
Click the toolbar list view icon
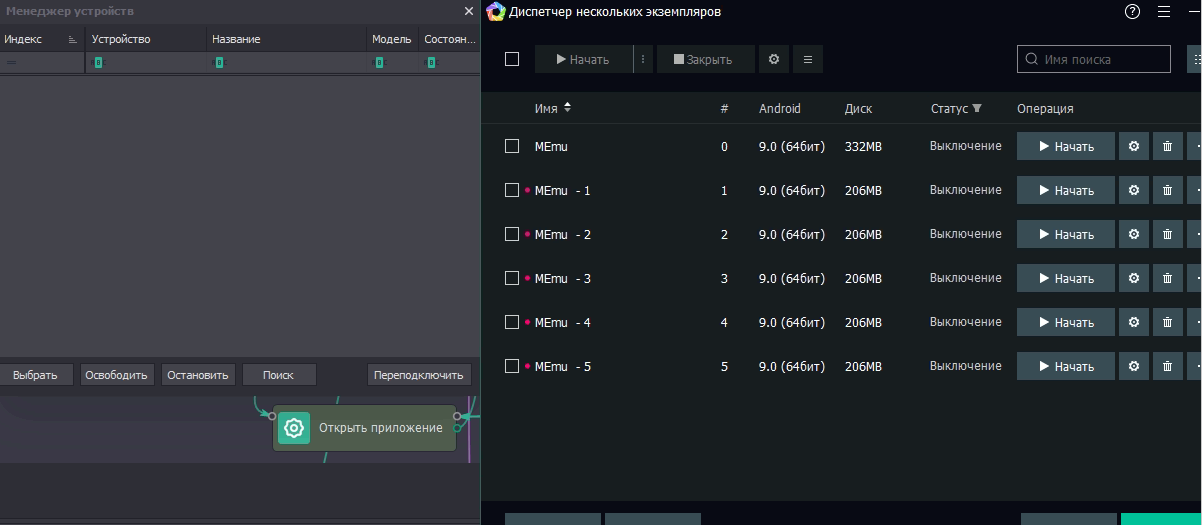[x=807, y=59]
